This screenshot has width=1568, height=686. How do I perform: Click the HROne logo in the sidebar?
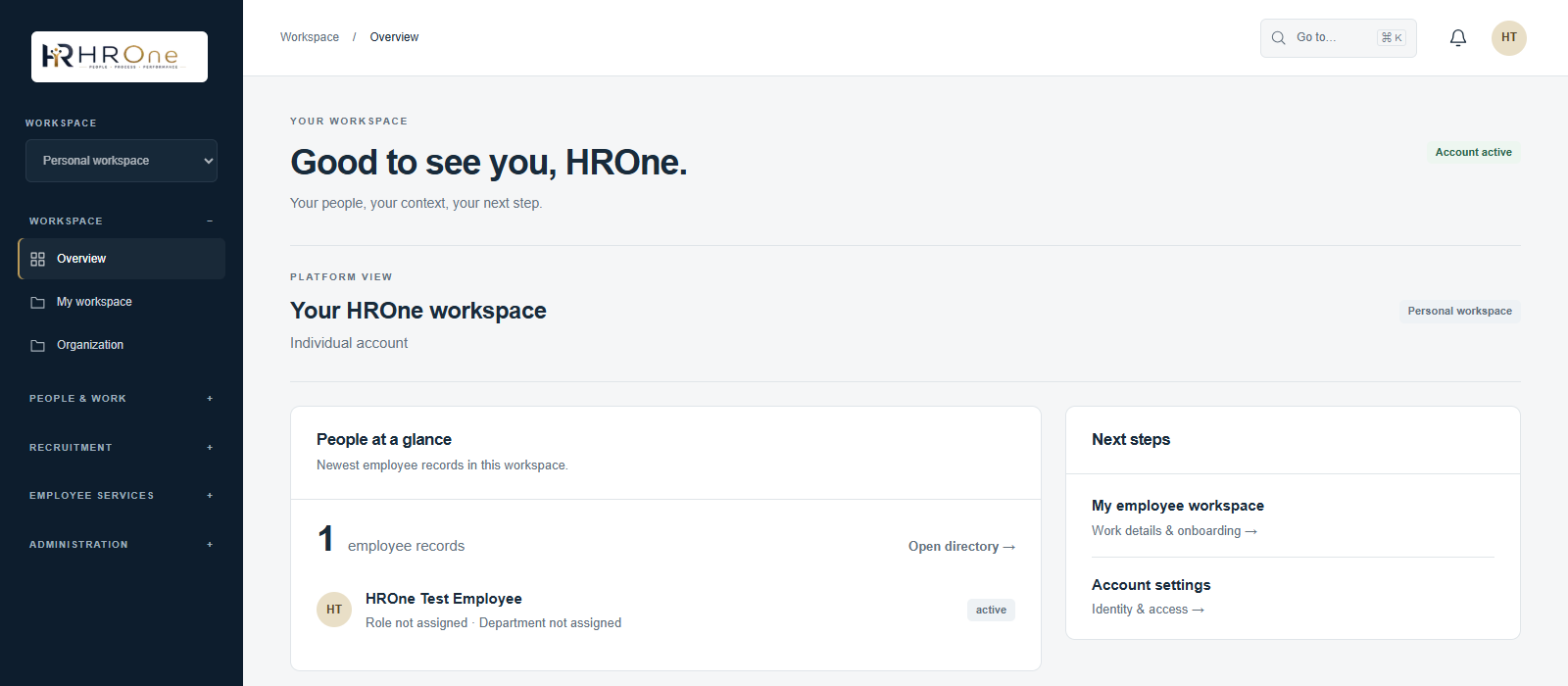click(120, 57)
